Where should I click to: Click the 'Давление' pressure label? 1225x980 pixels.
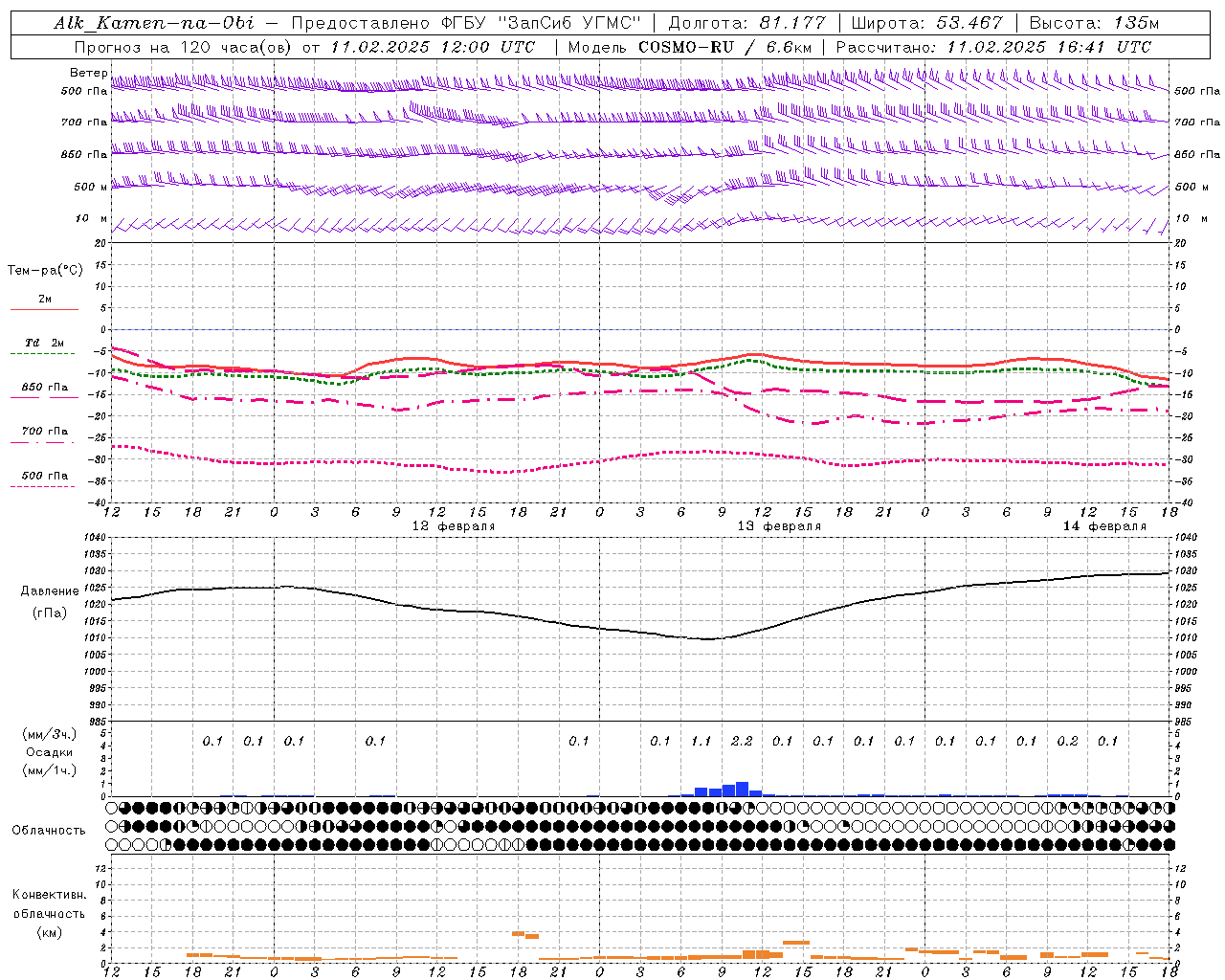pyautogui.click(x=50, y=591)
